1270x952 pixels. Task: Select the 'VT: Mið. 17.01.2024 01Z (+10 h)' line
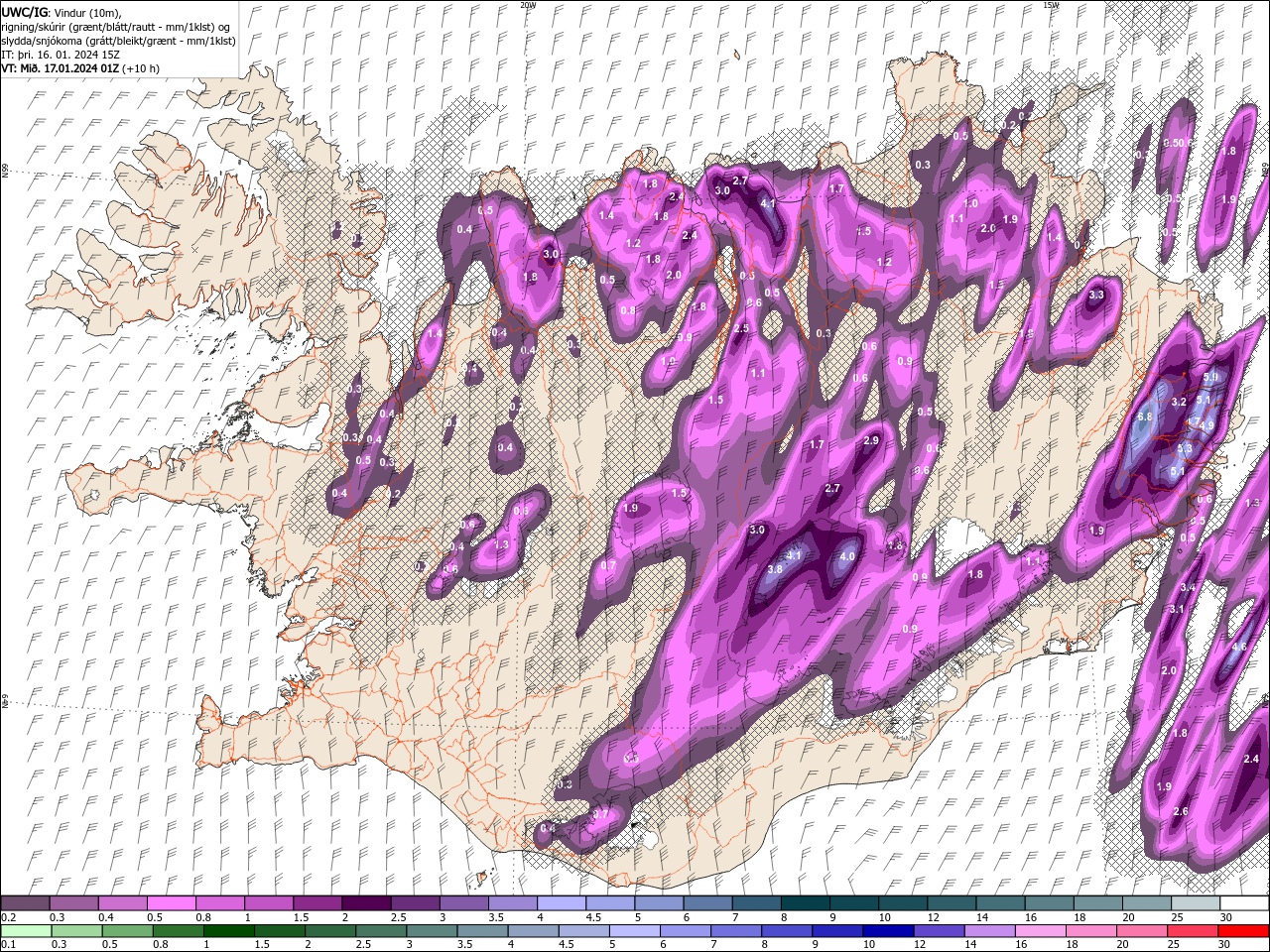coord(80,68)
